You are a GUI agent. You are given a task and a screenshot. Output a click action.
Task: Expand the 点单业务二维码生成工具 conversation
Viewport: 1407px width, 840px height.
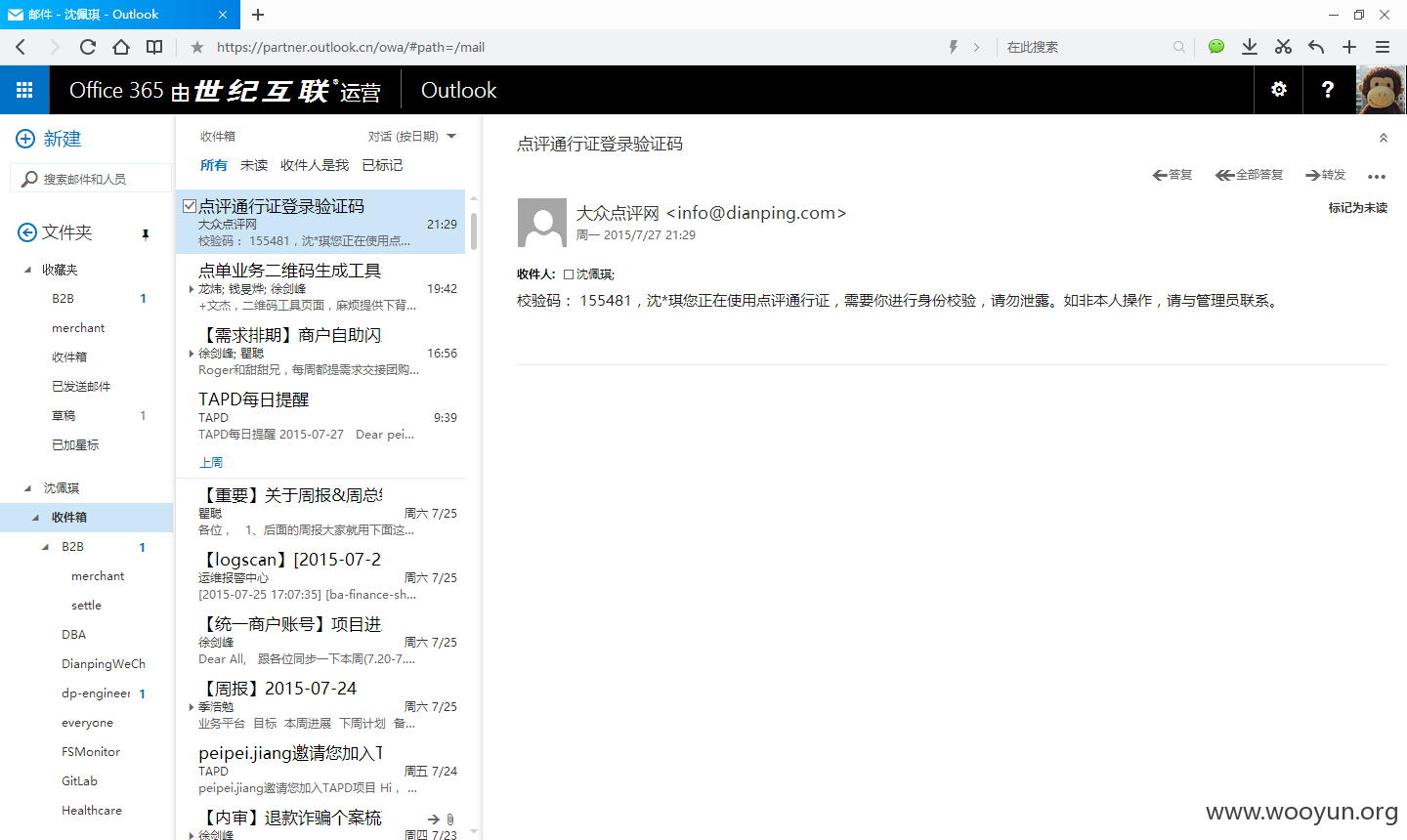pos(191,289)
